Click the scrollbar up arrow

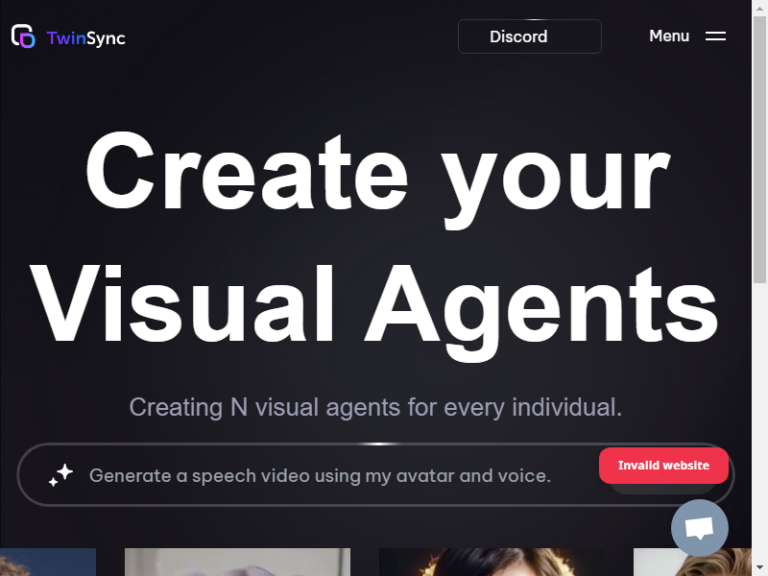coord(760,8)
